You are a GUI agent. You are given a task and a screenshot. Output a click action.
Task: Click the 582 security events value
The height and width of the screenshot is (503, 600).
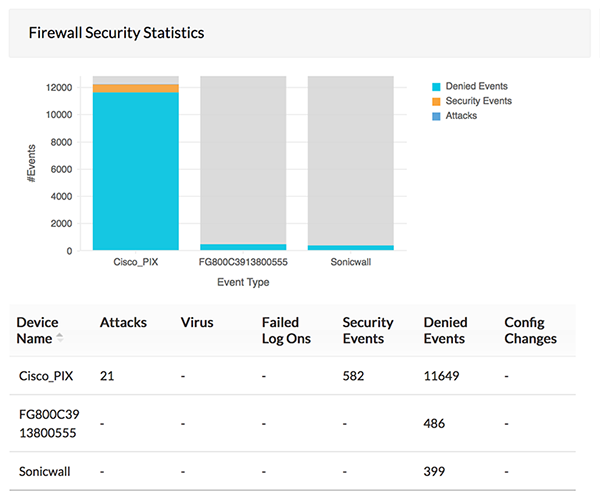point(355,376)
